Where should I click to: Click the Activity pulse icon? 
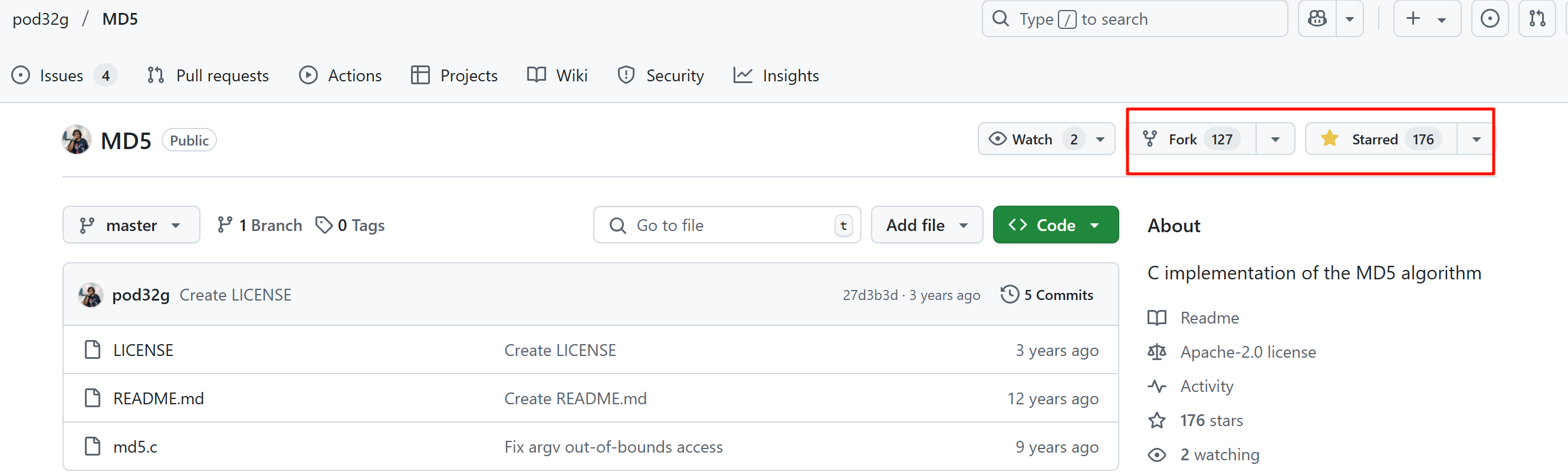pos(1156,386)
